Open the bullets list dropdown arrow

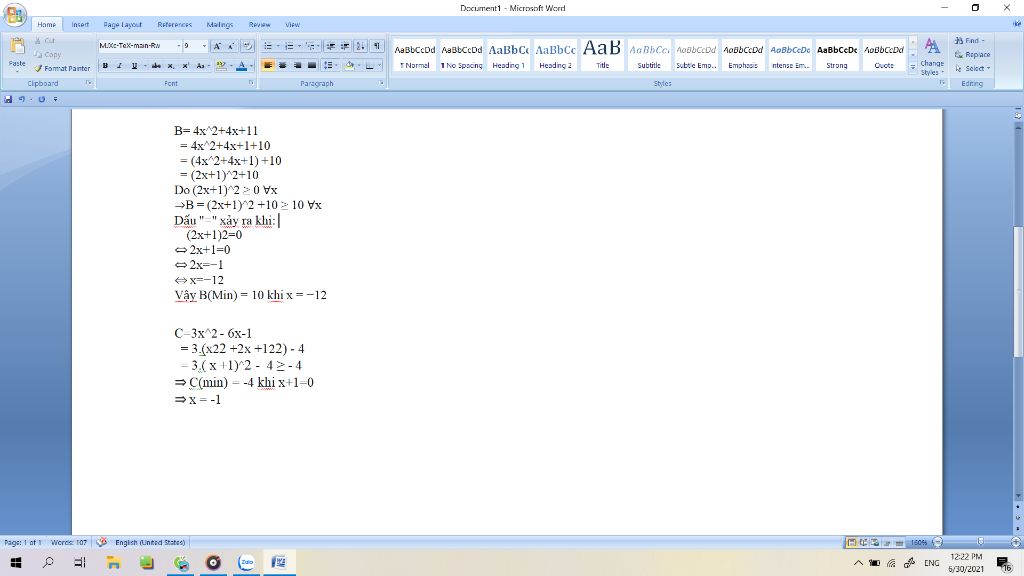click(x=278, y=46)
